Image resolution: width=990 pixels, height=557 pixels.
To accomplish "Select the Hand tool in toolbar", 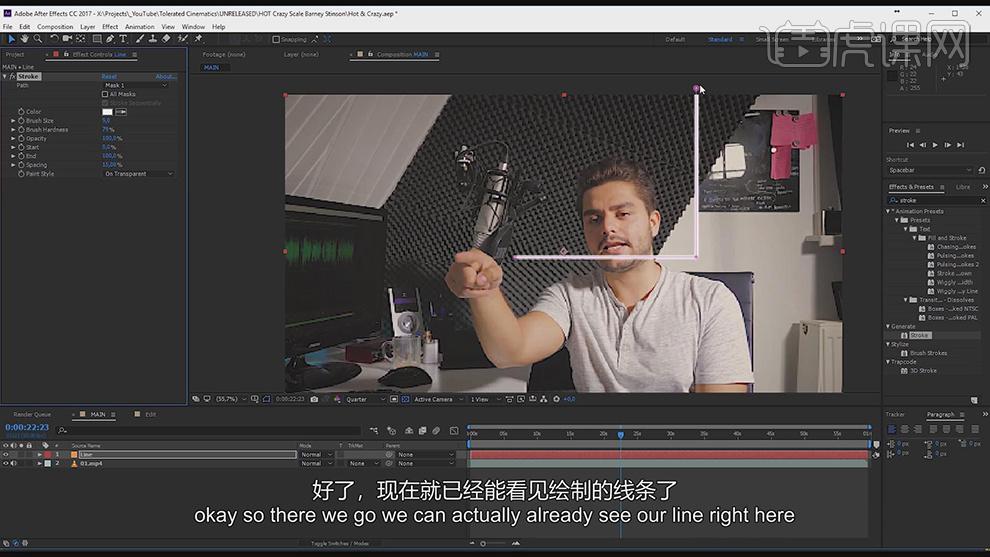I will [25, 39].
